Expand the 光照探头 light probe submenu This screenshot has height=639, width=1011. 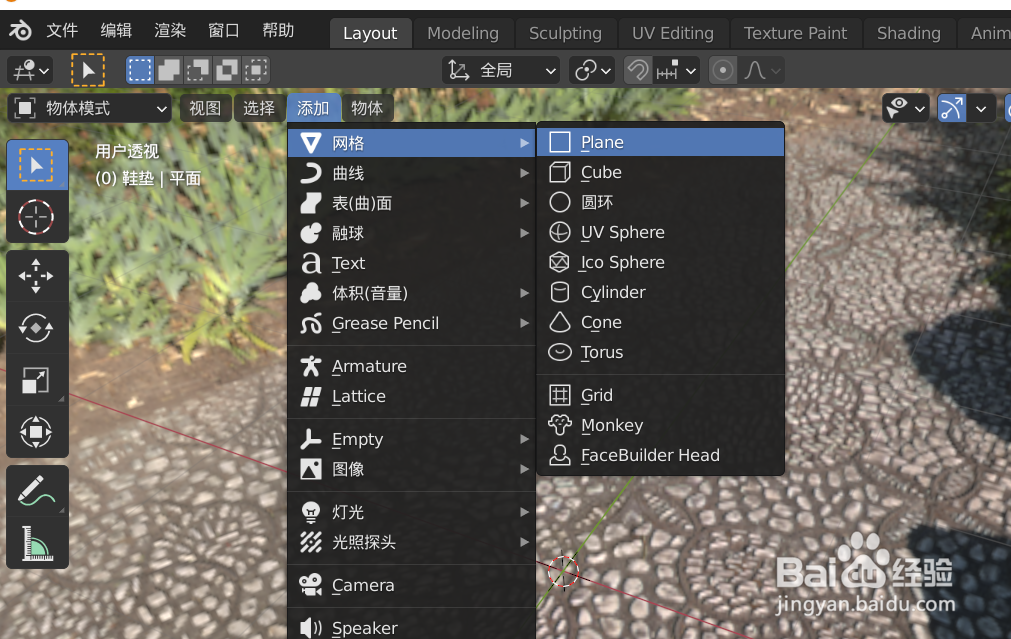click(412, 542)
